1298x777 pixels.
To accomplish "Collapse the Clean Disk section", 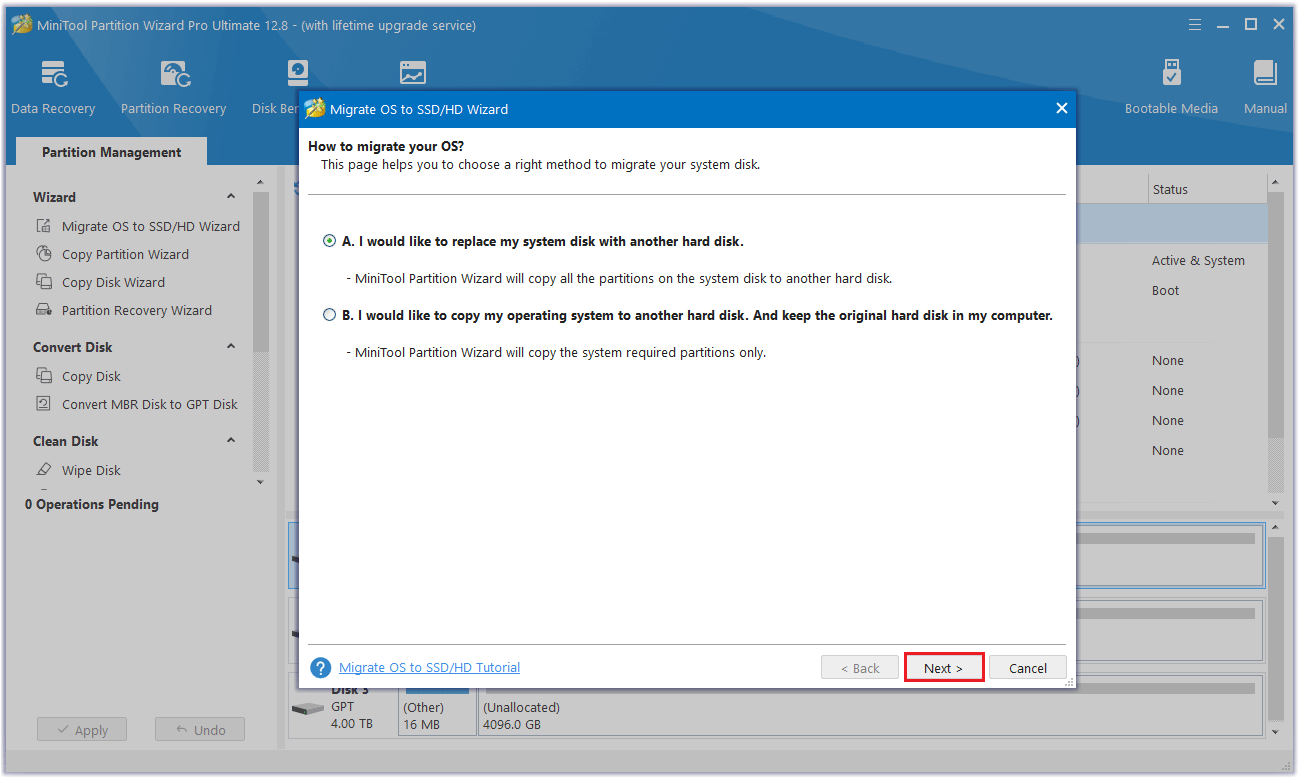I will point(231,441).
